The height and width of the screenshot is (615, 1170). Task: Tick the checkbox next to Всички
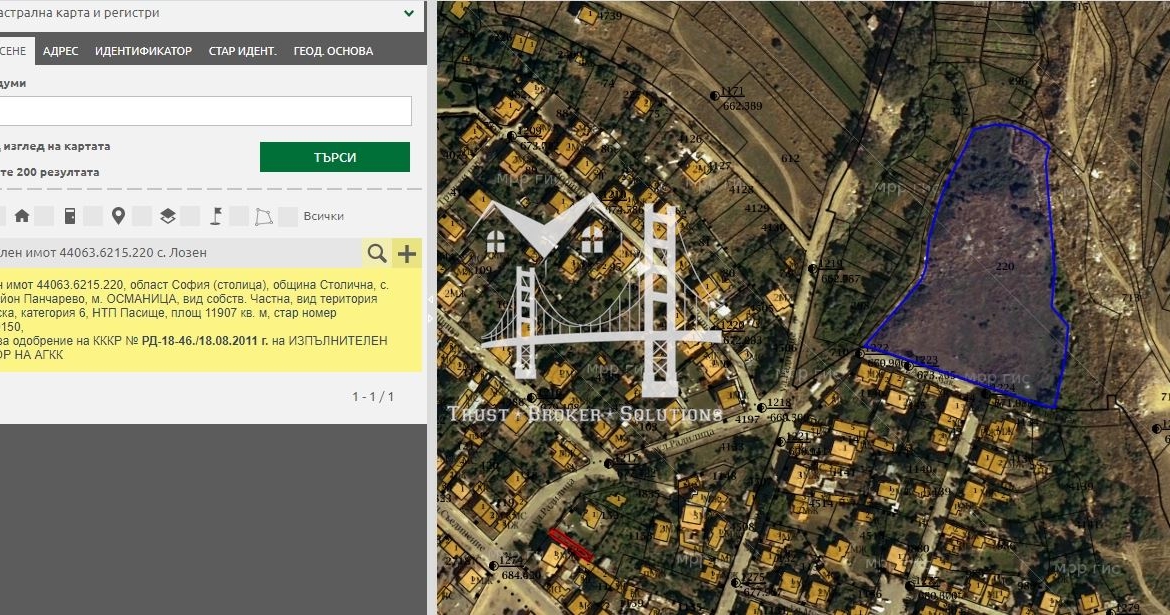click(x=288, y=216)
